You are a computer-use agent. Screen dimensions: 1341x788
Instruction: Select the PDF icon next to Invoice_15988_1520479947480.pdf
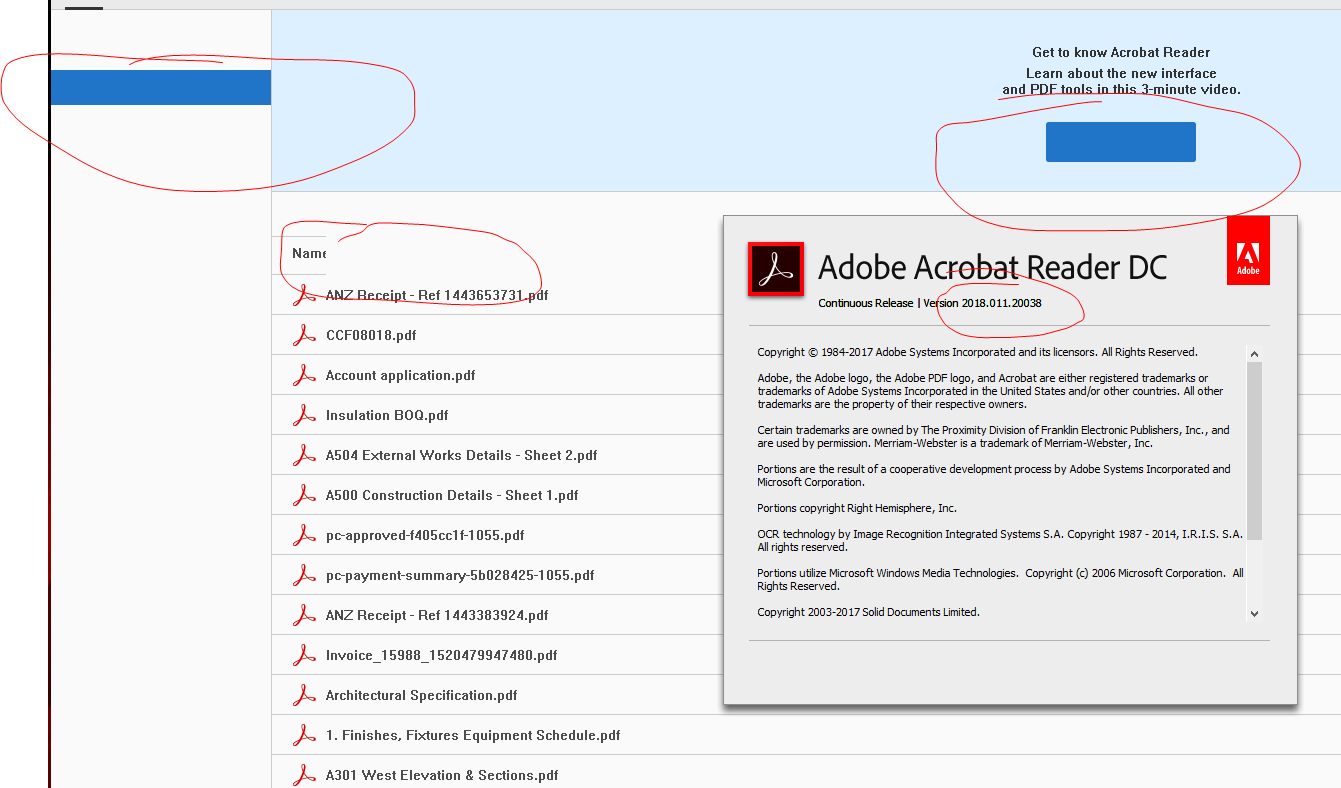(x=304, y=655)
